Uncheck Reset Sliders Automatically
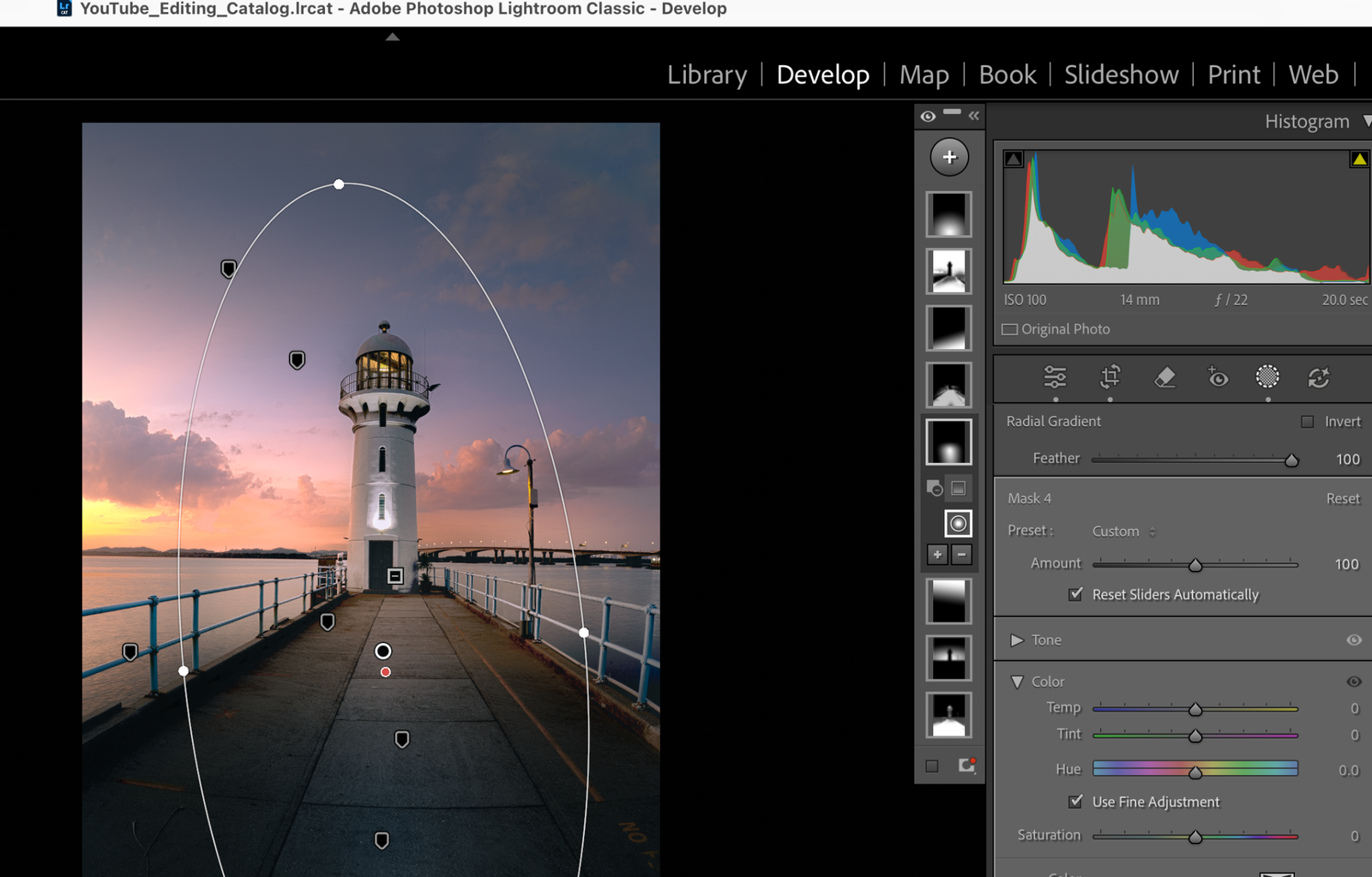The image size is (1372, 877). tap(1075, 594)
